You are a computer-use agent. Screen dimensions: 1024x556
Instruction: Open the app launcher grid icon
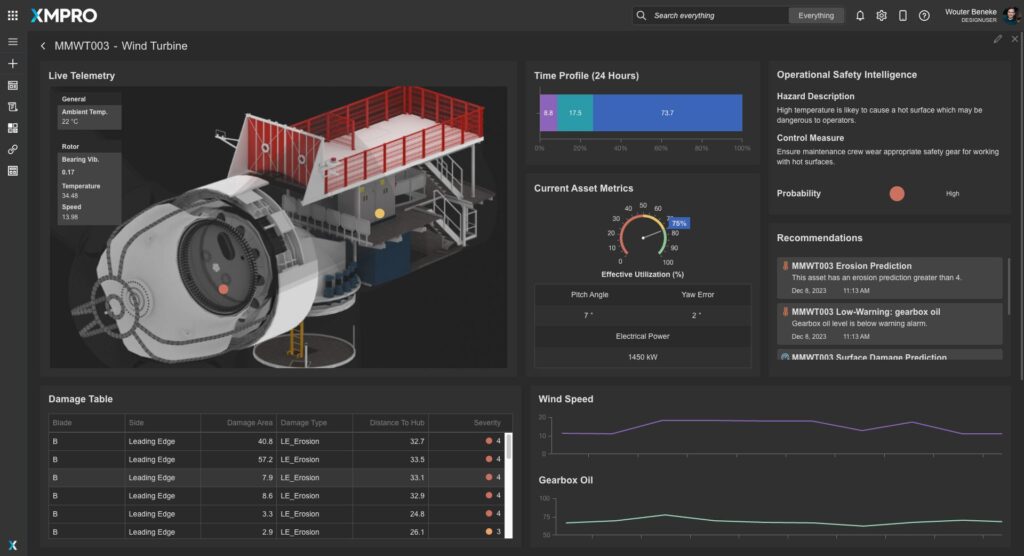click(13, 15)
